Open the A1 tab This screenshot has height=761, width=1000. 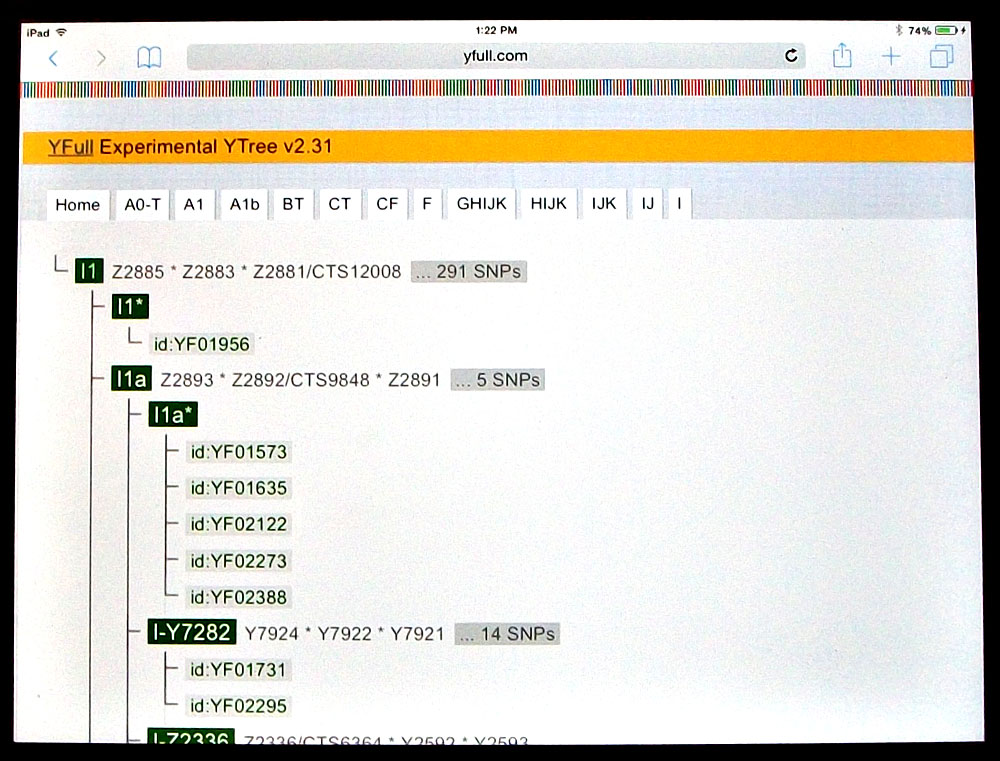[194, 205]
